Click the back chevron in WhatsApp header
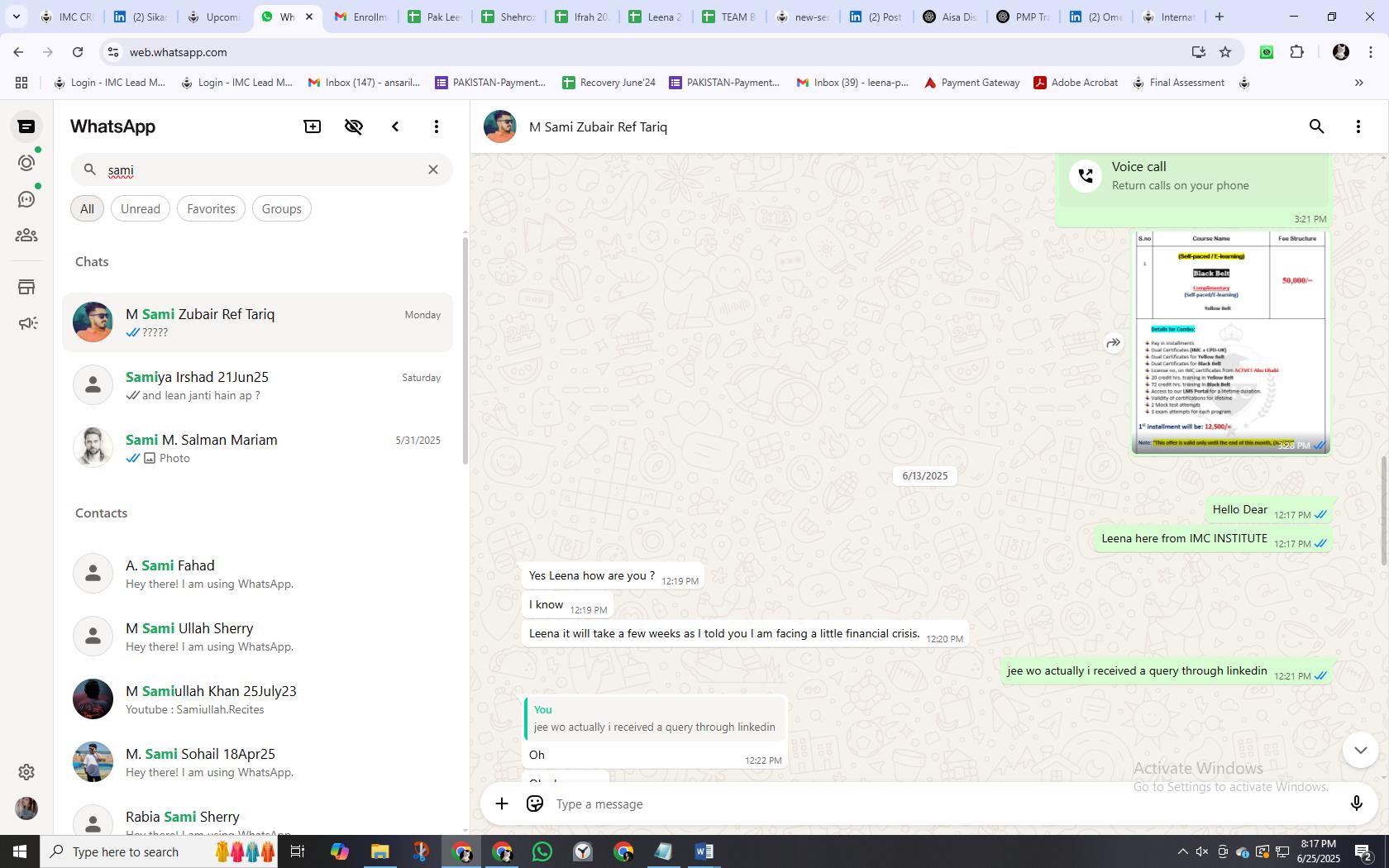The height and width of the screenshot is (868, 1389). click(395, 126)
